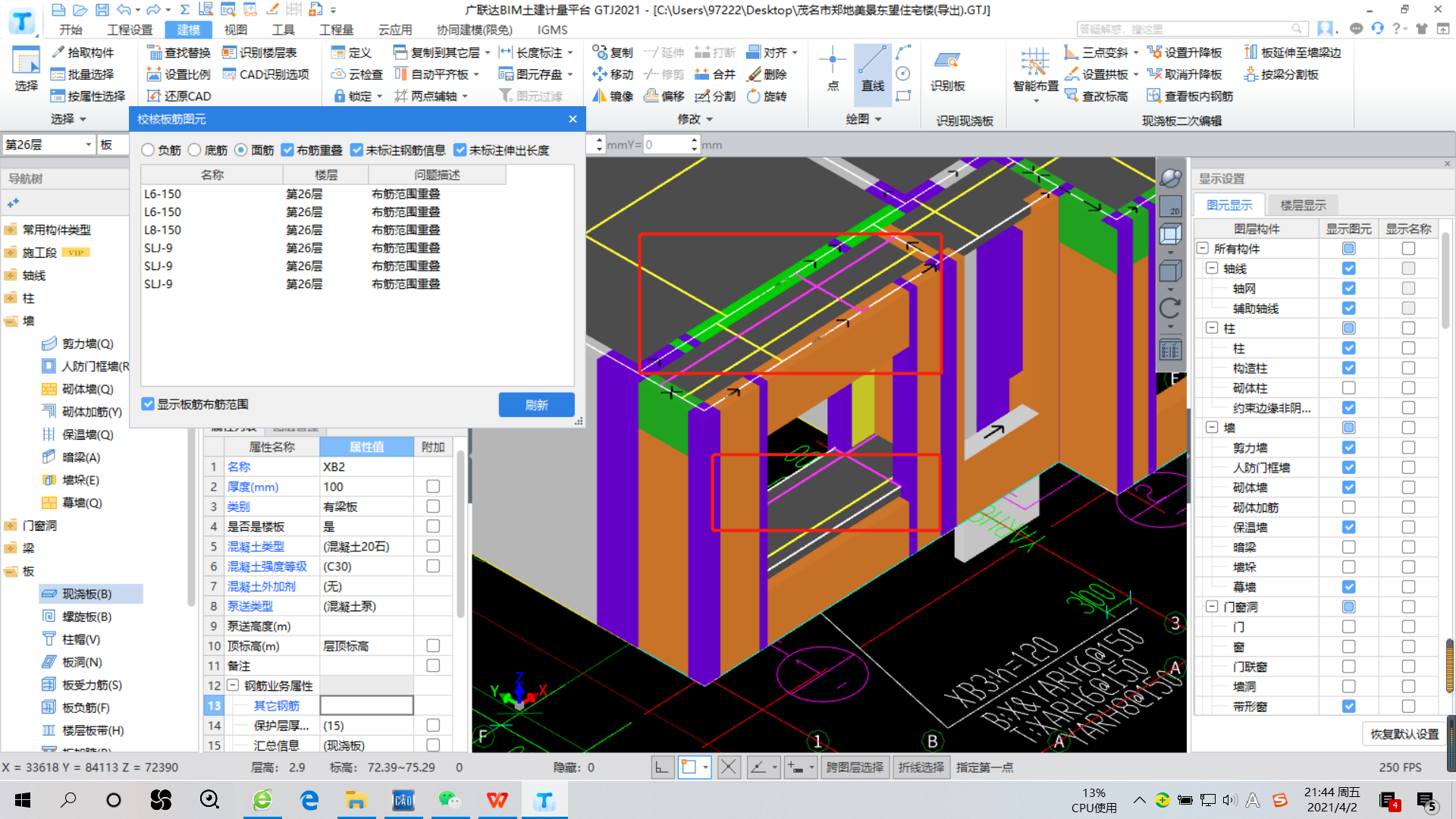
Task: Select the 移动 move tool
Action: pos(613,74)
